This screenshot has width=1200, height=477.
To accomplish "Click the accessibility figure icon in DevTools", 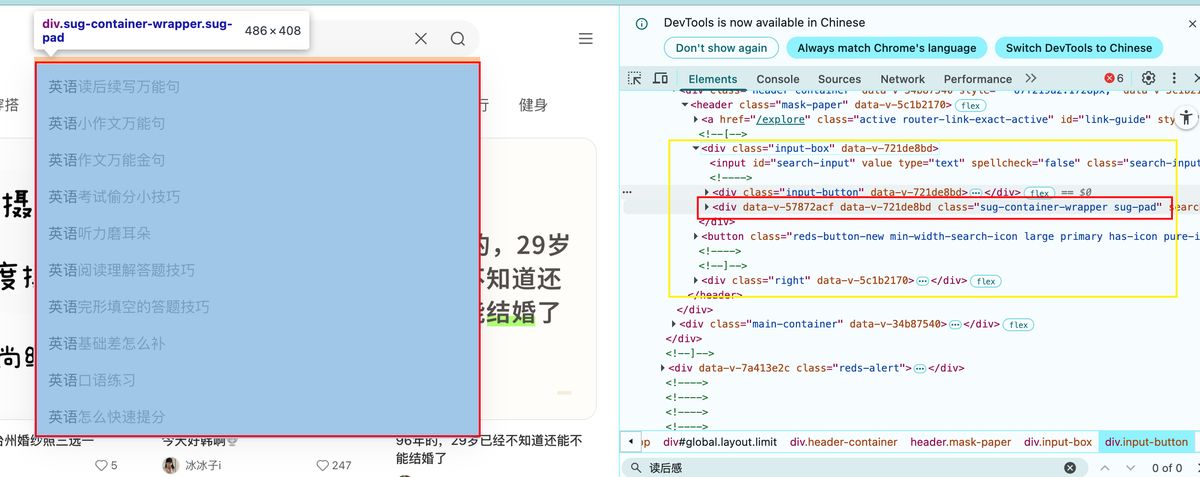I will 1187,117.
